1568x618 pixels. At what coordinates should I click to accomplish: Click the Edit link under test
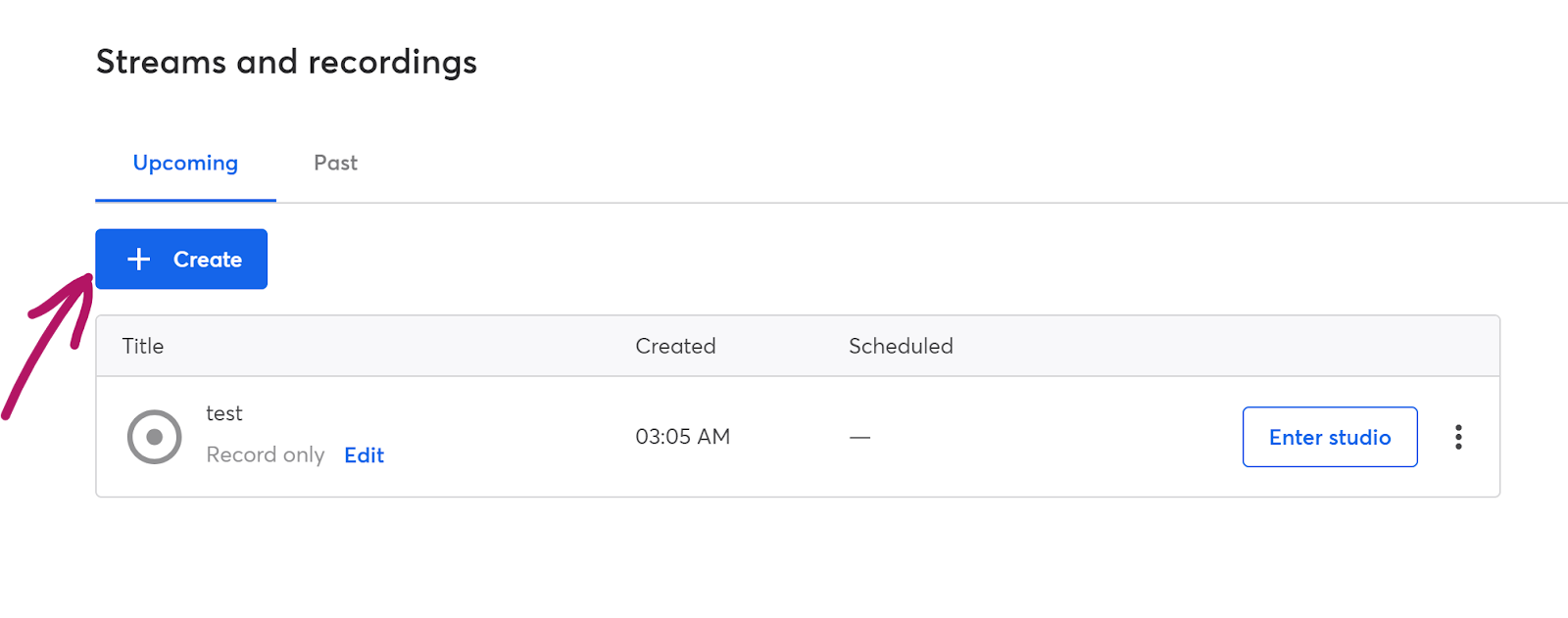pyautogui.click(x=364, y=455)
